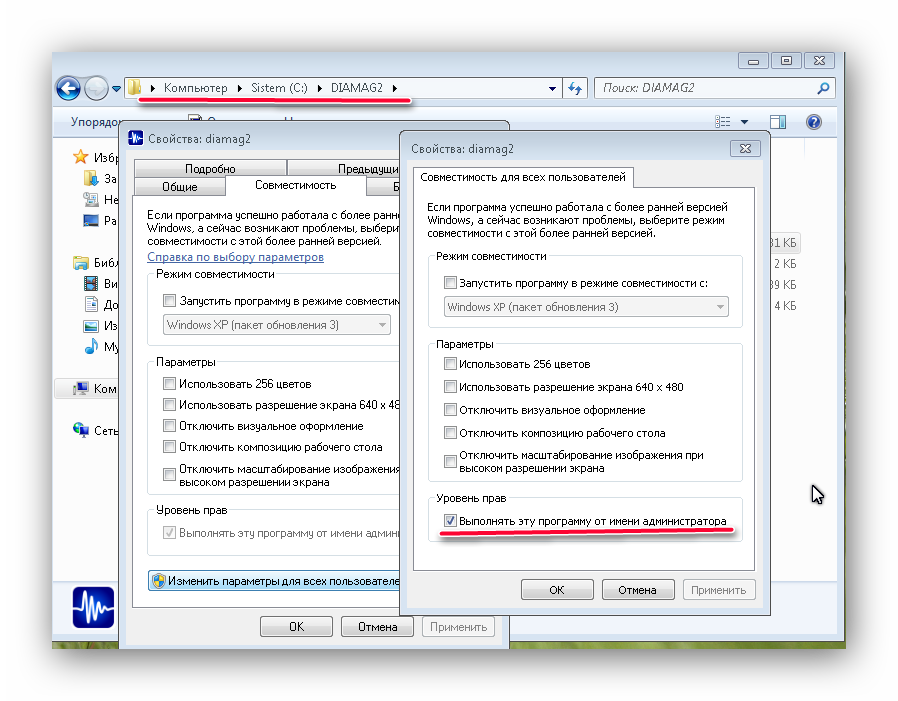Open Explorer help question mark icon
Viewport: 898px width, 701px height.
(x=813, y=121)
